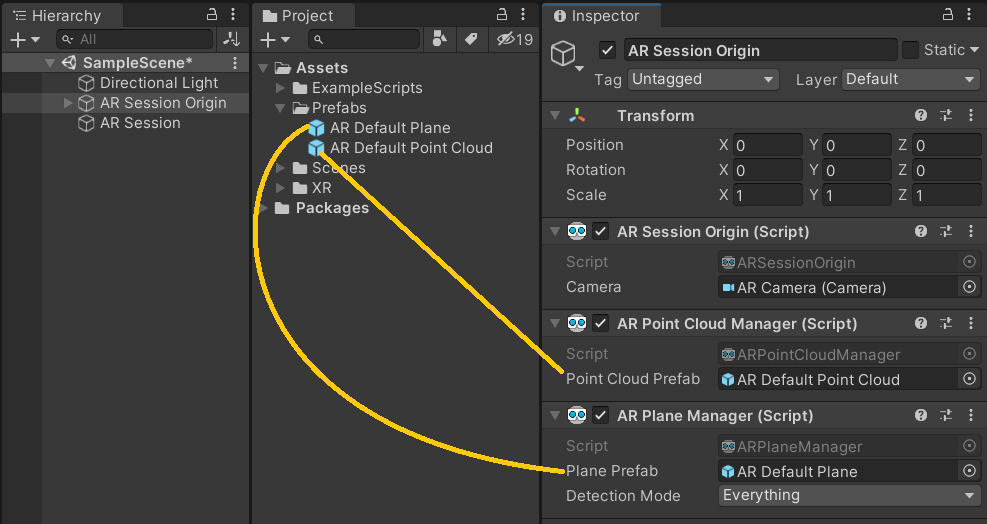Open AR Point Cloud Manager help icon

(921, 323)
